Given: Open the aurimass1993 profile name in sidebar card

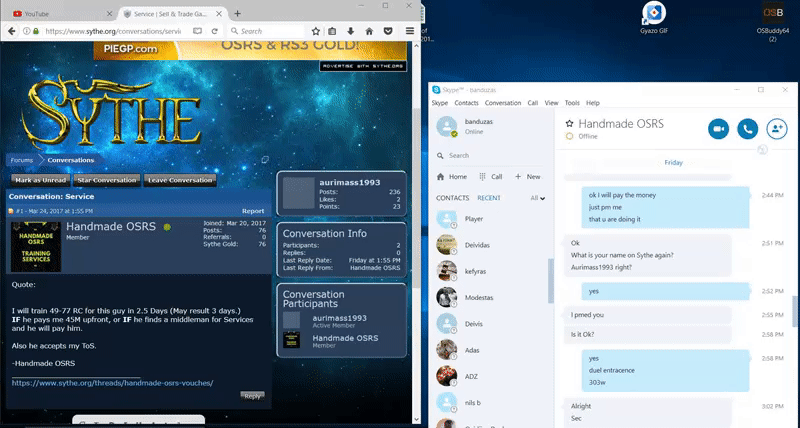Looking at the screenshot, I should (x=349, y=182).
